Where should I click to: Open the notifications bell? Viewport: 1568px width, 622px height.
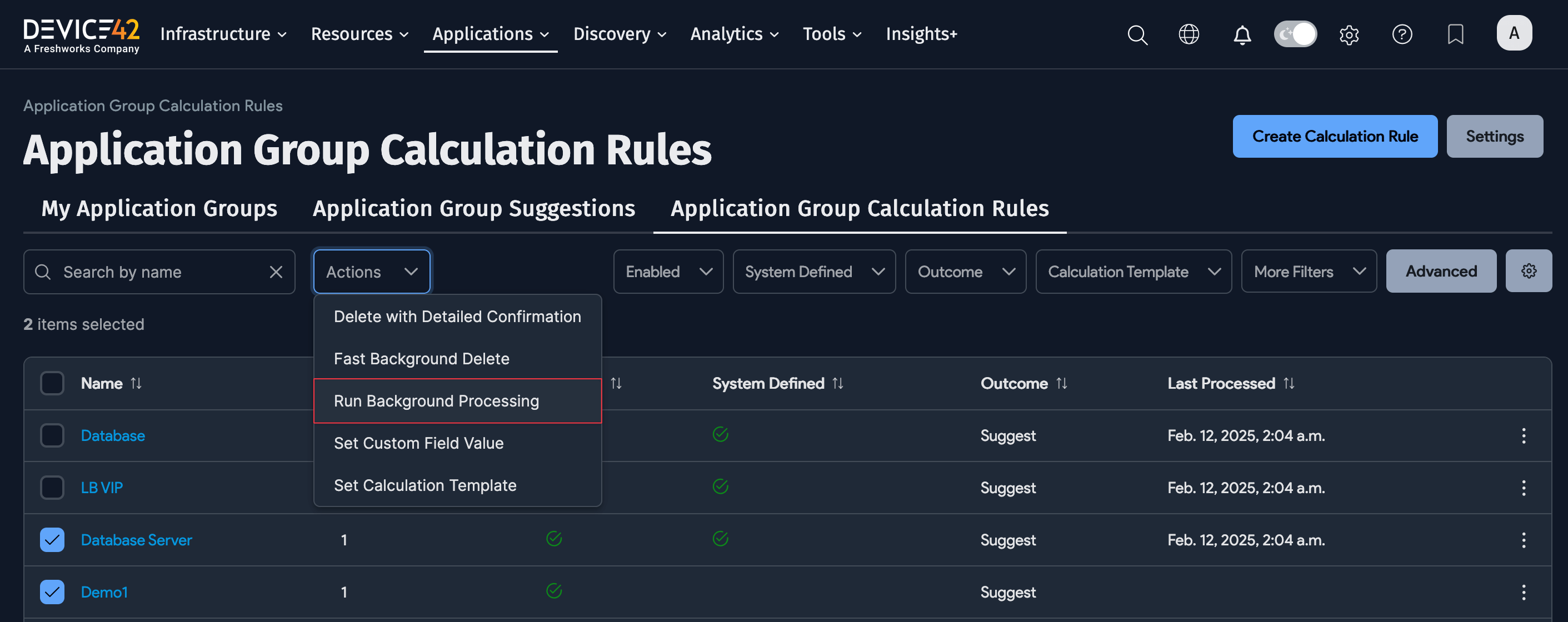coord(1242,34)
